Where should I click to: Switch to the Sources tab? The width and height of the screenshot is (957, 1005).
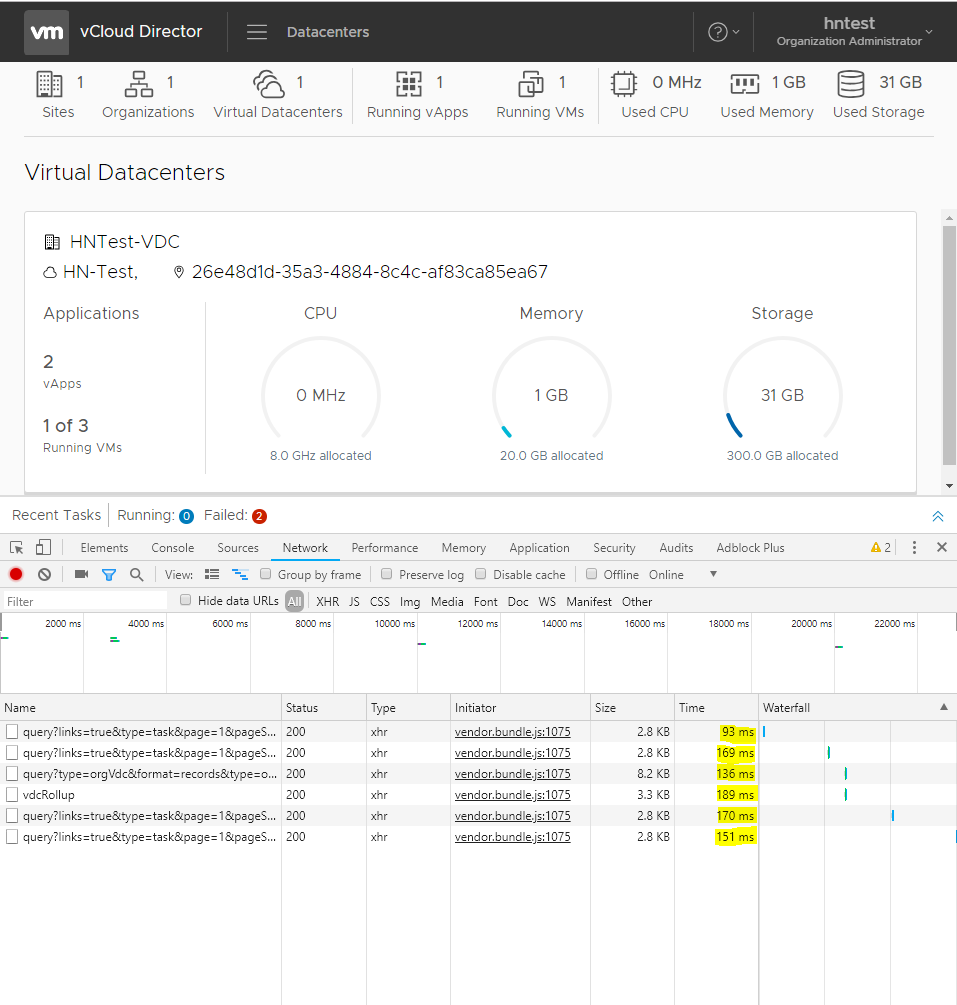pyautogui.click(x=238, y=548)
